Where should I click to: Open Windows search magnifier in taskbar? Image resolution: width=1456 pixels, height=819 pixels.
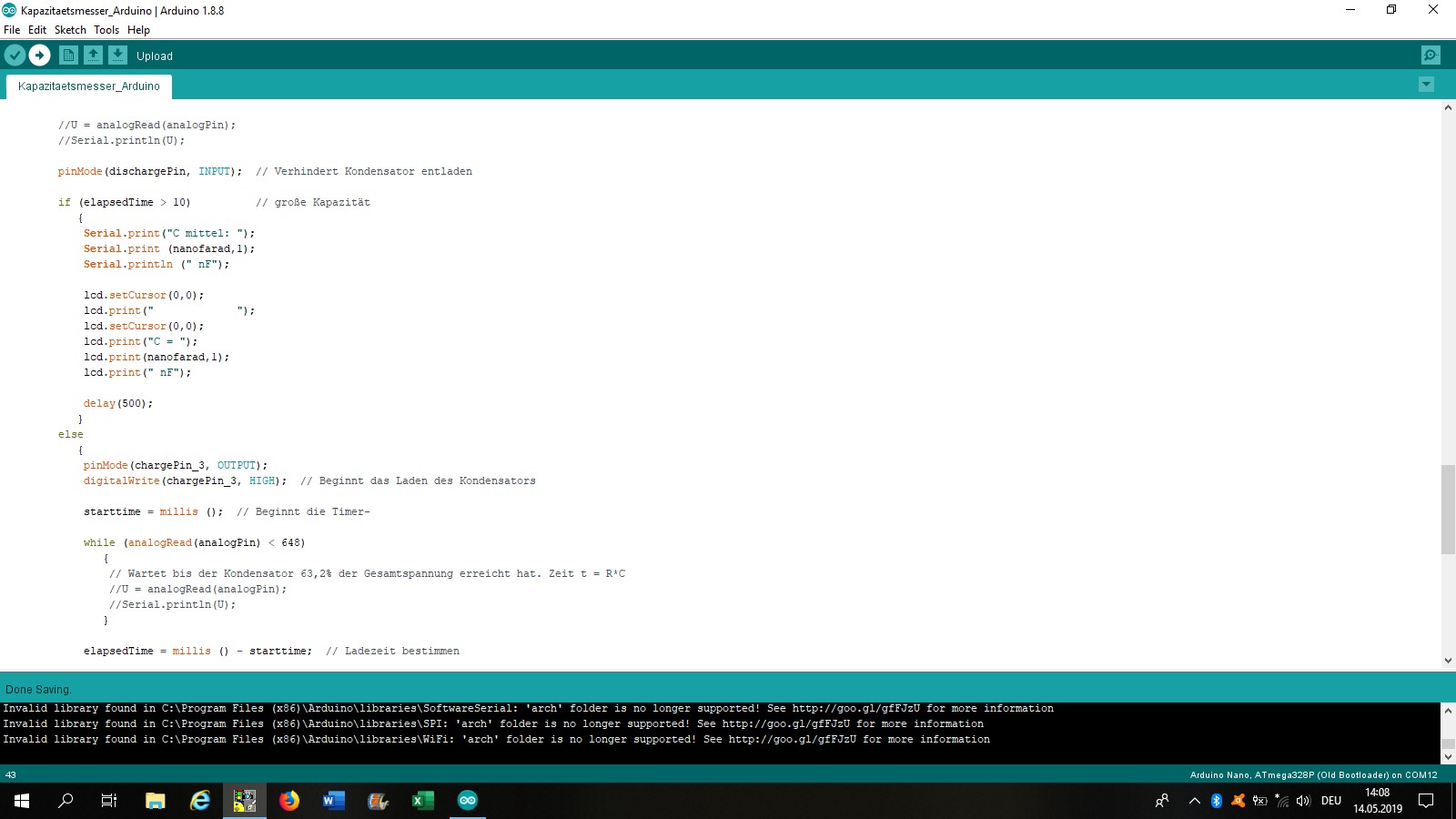click(x=66, y=801)
